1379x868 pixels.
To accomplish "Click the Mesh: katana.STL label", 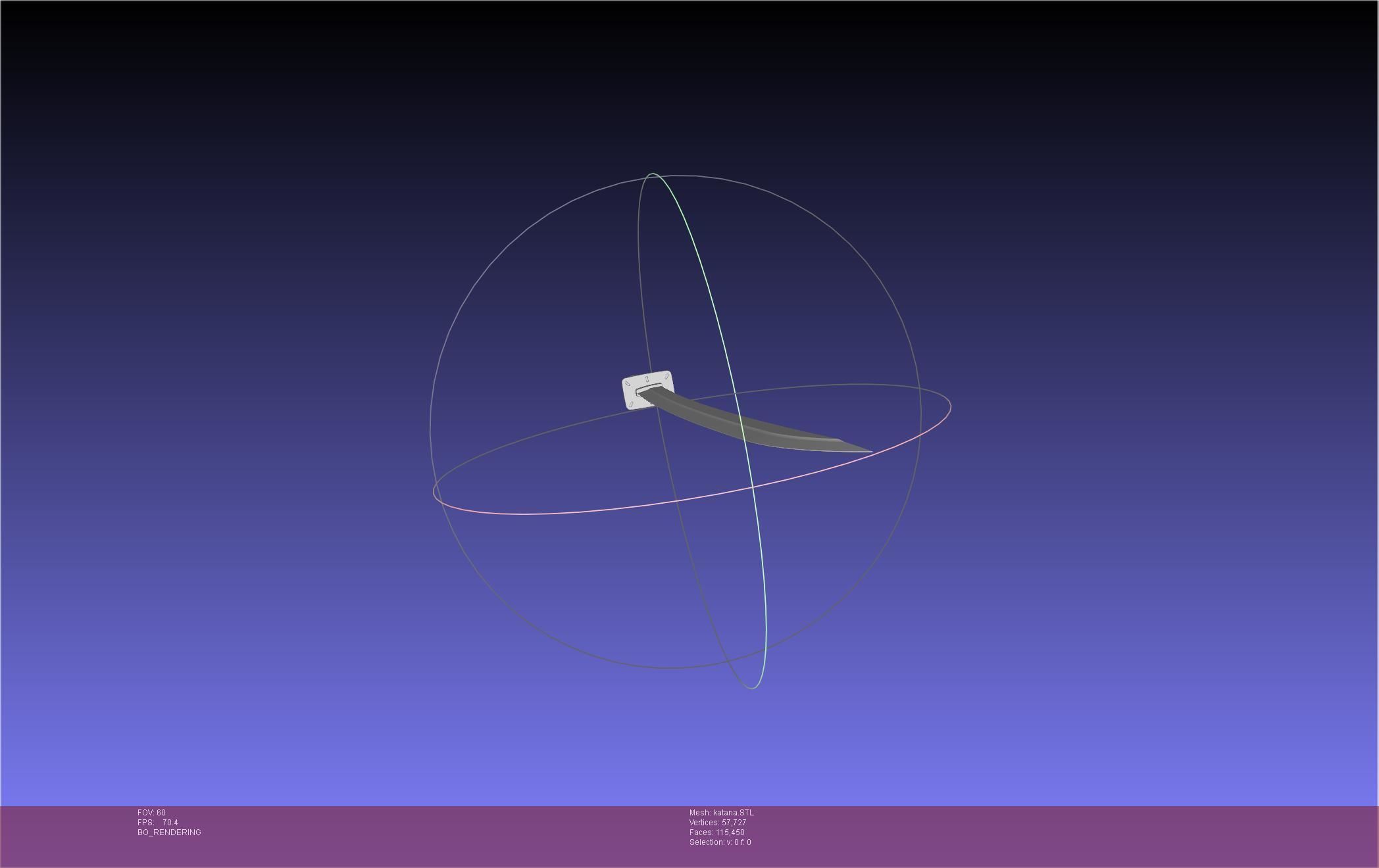I will (x=721, y=813).
